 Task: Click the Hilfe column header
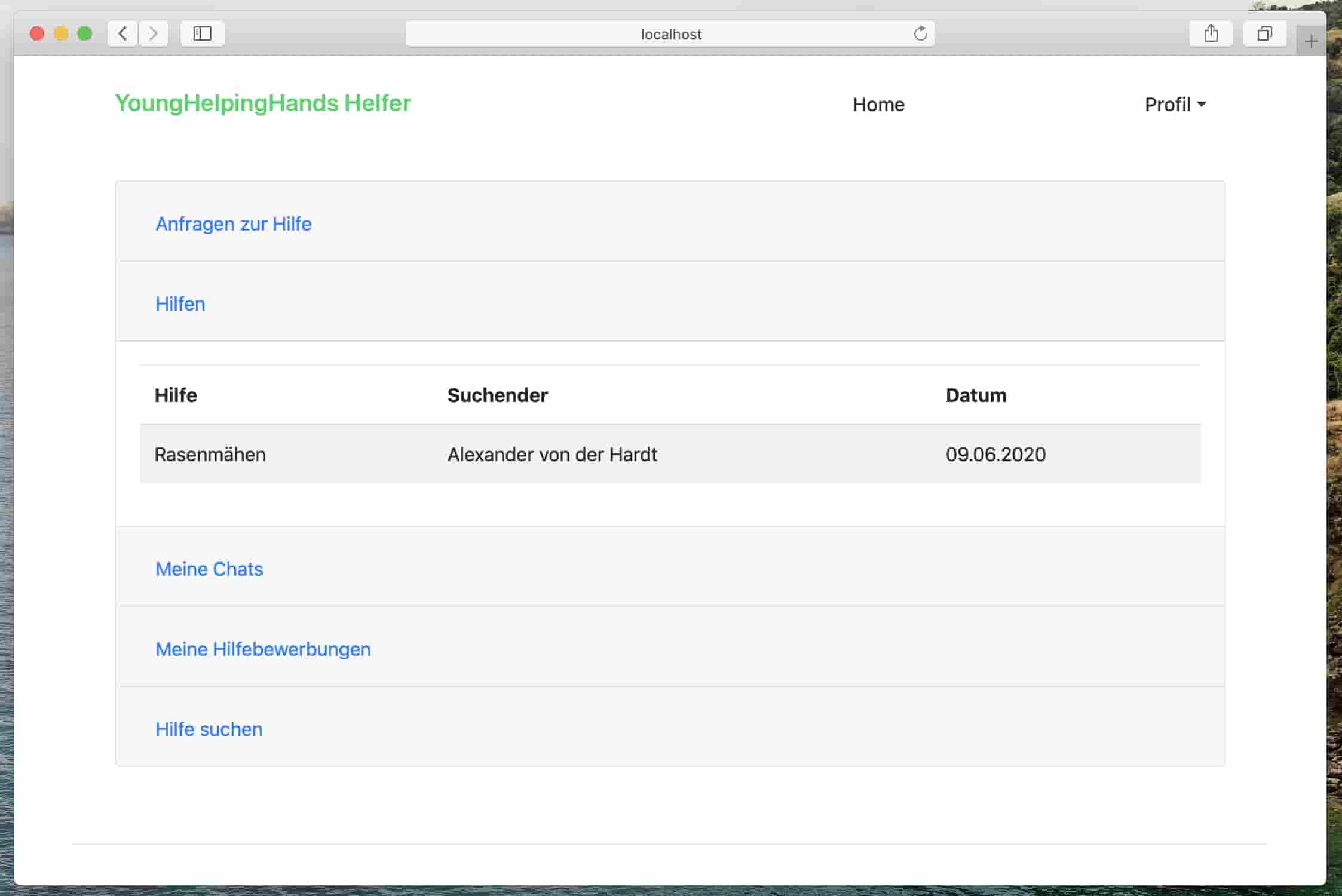[x=176, y=395]
